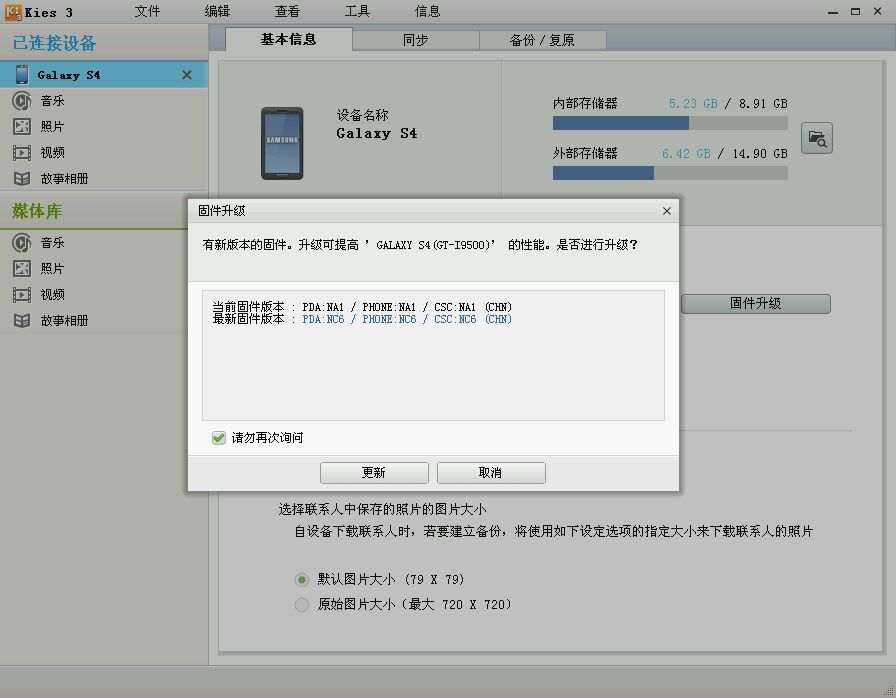Close the 固件升级 dialog
This screenshot has width=896, height=698.
coord(666,211)
